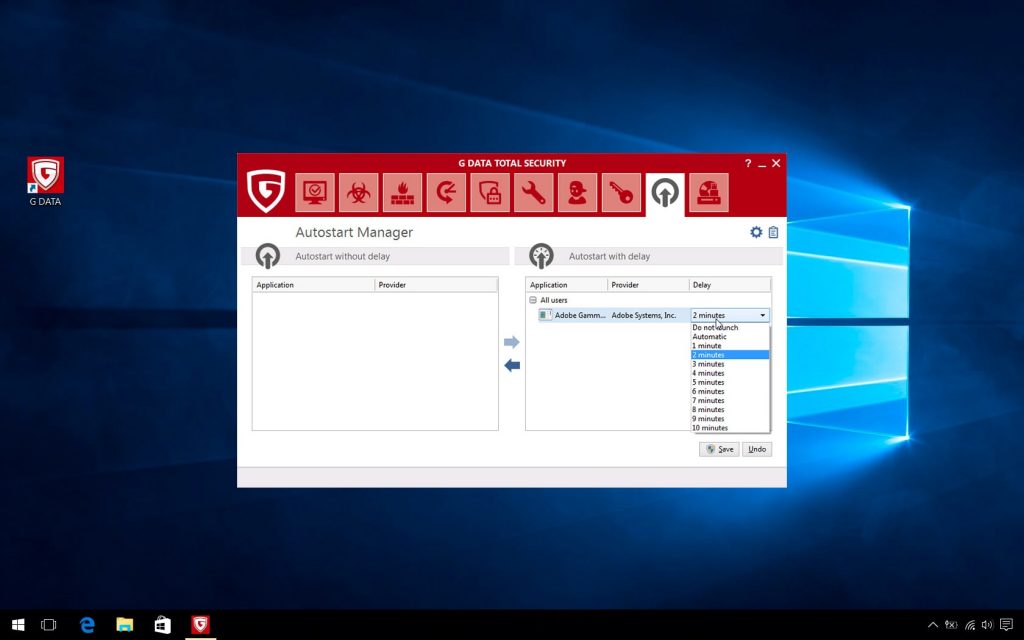Image resolution: width=1024 pixels, height=640 pixels.
Task: Open the Backup tab with circular arrow
Action: [x=446, y=193]
